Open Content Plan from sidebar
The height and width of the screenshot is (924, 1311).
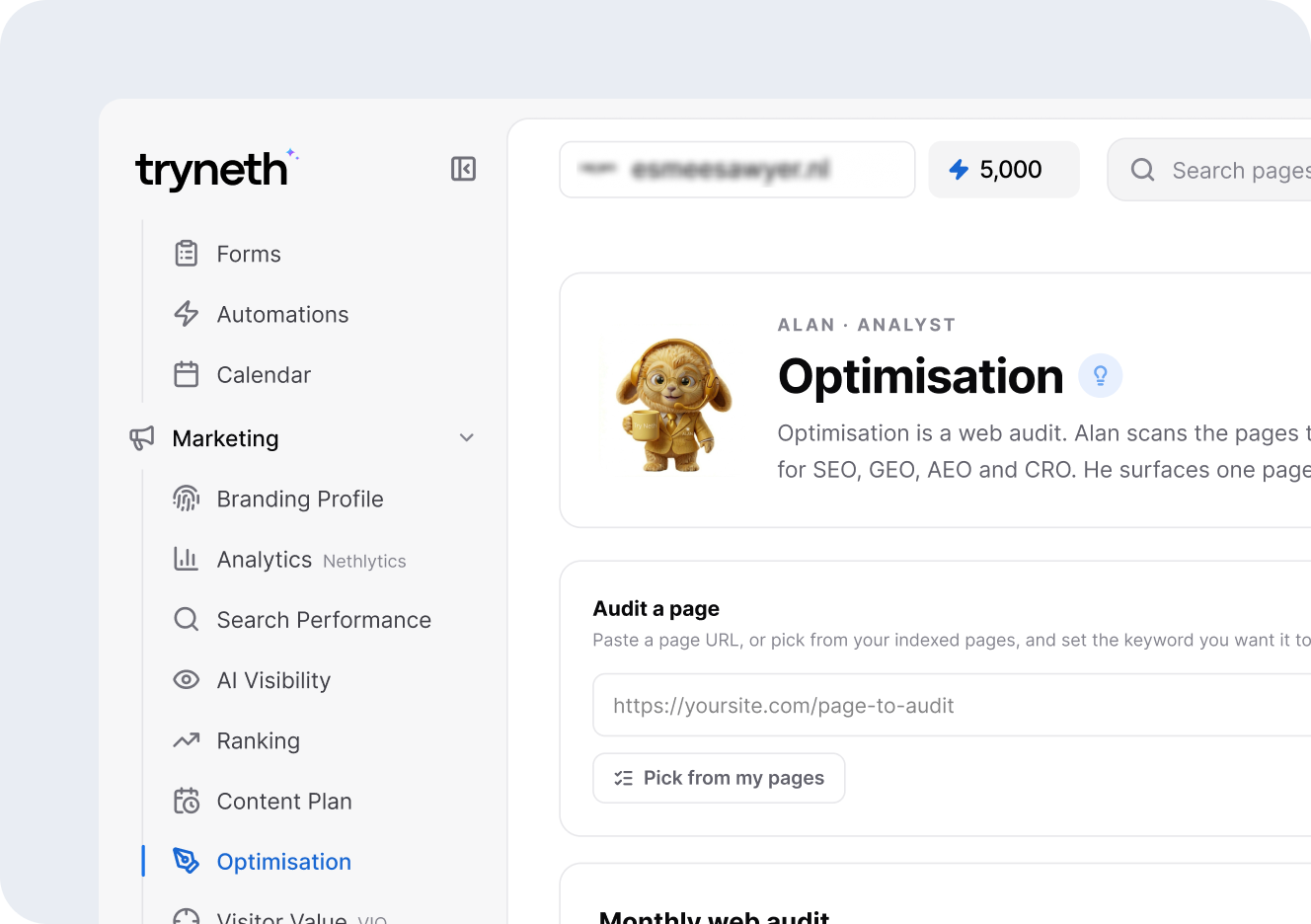(284, 801)
